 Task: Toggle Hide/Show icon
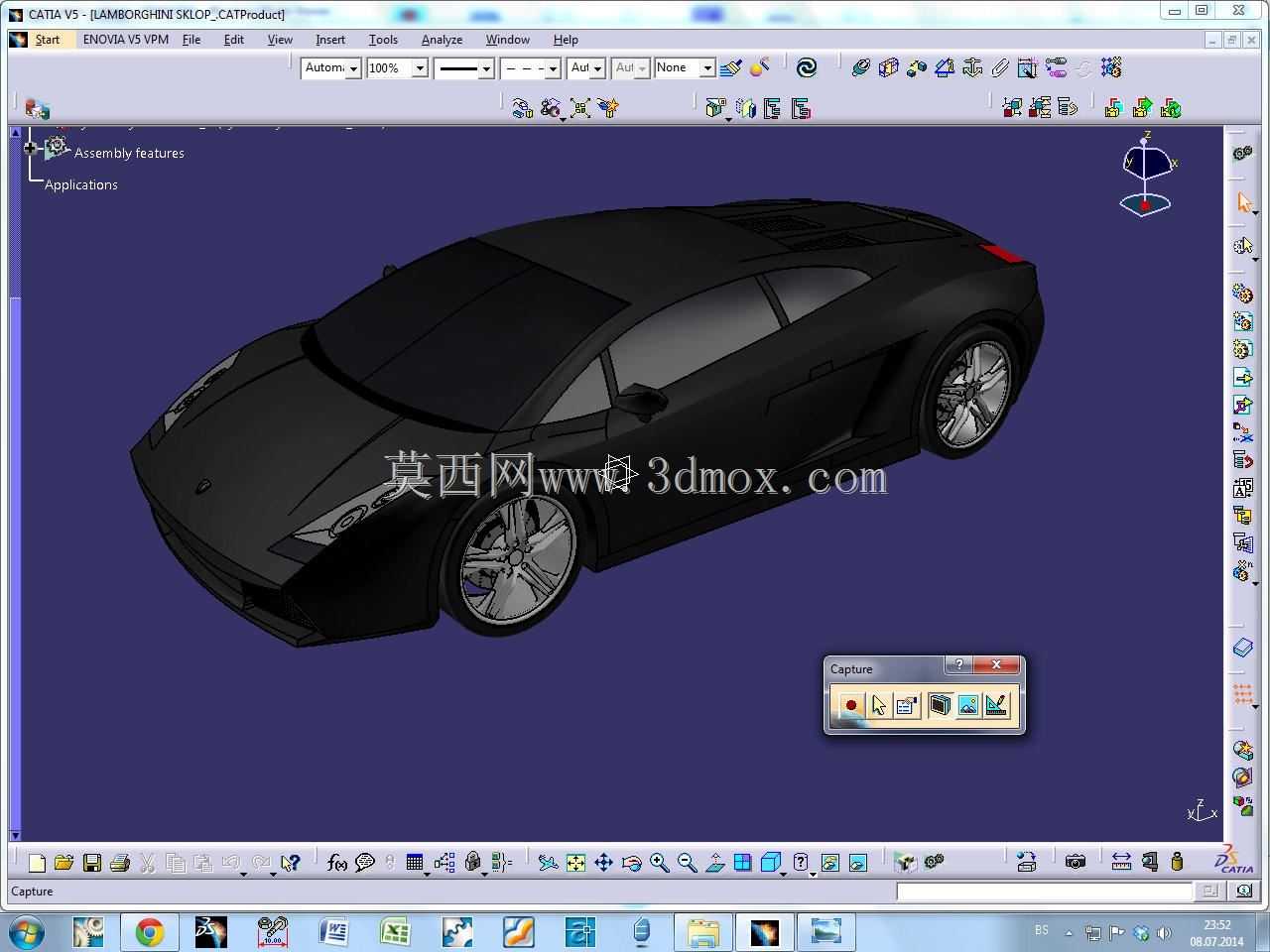[x=829, y=863]
